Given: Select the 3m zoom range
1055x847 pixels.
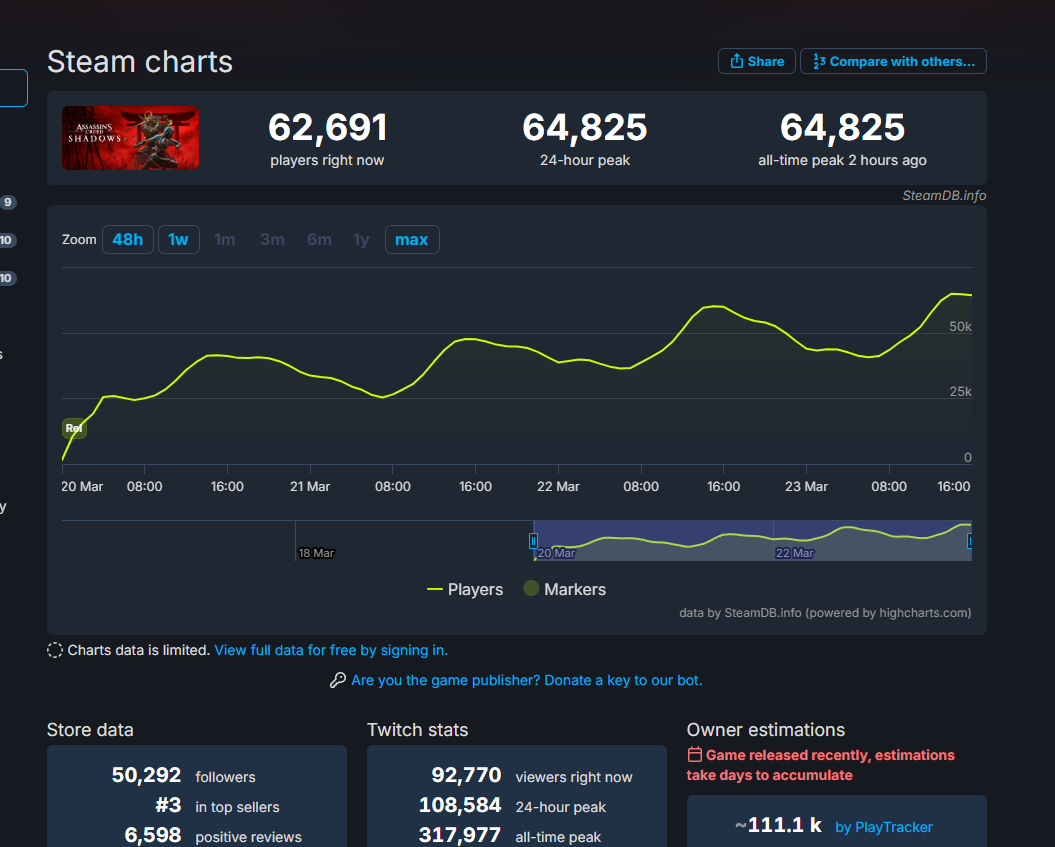Looking at the screenshot, I should (x=272, y=240).
